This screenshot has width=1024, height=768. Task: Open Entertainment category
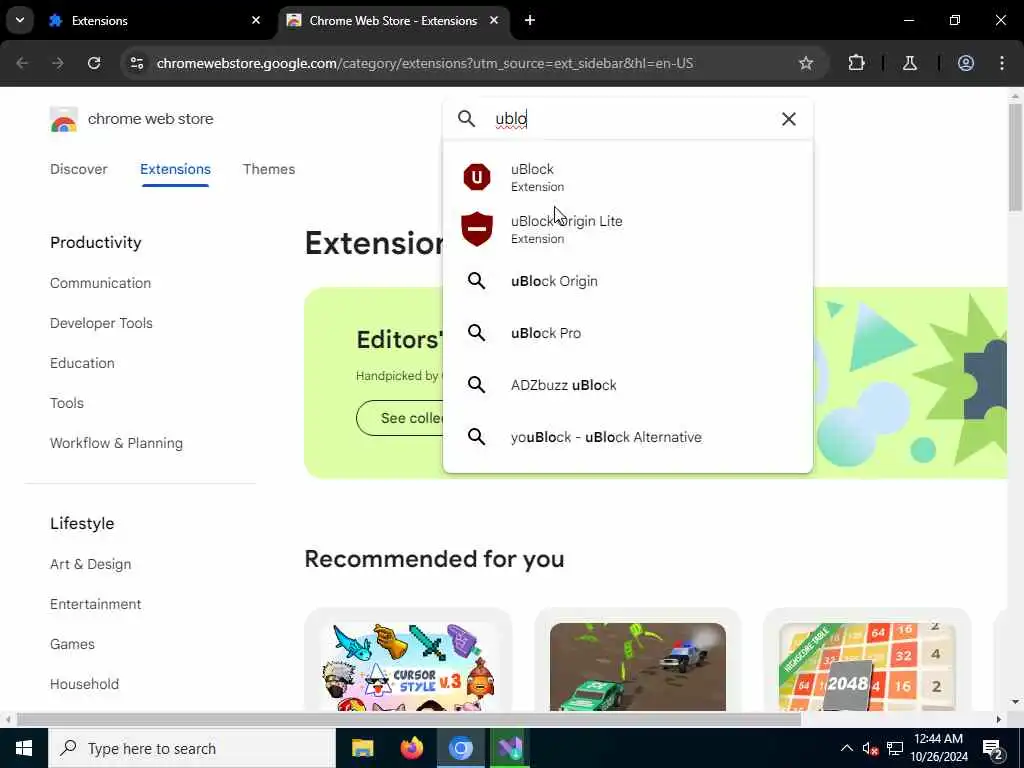tap(95, 604)
